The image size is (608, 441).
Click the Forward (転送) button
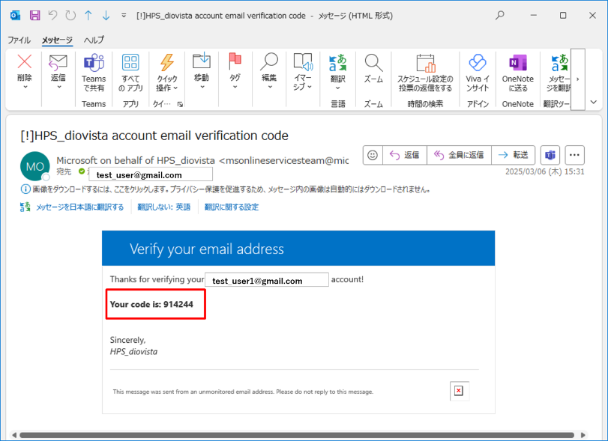512,155
